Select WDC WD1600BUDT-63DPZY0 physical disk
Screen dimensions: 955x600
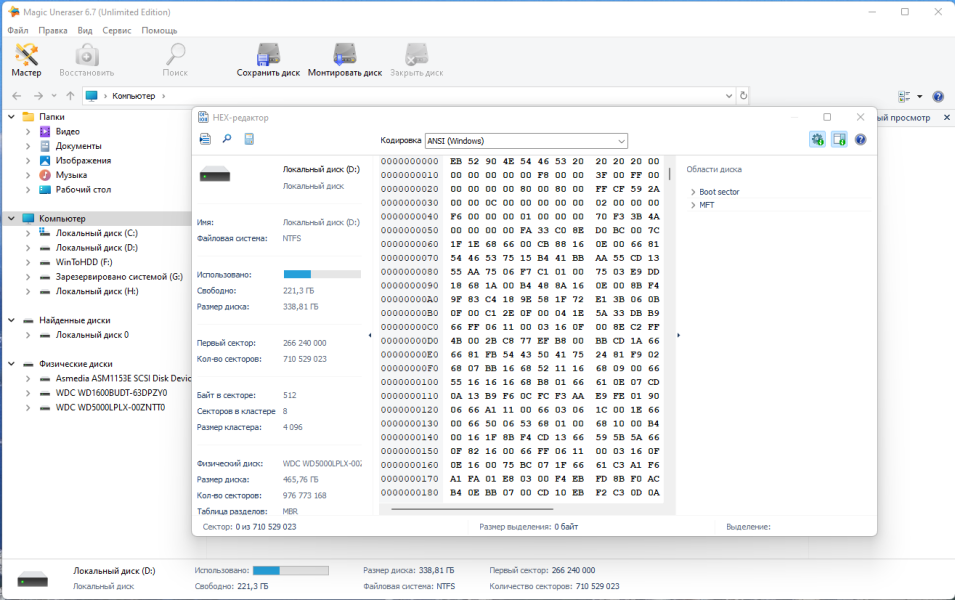[x=111, y=393]
